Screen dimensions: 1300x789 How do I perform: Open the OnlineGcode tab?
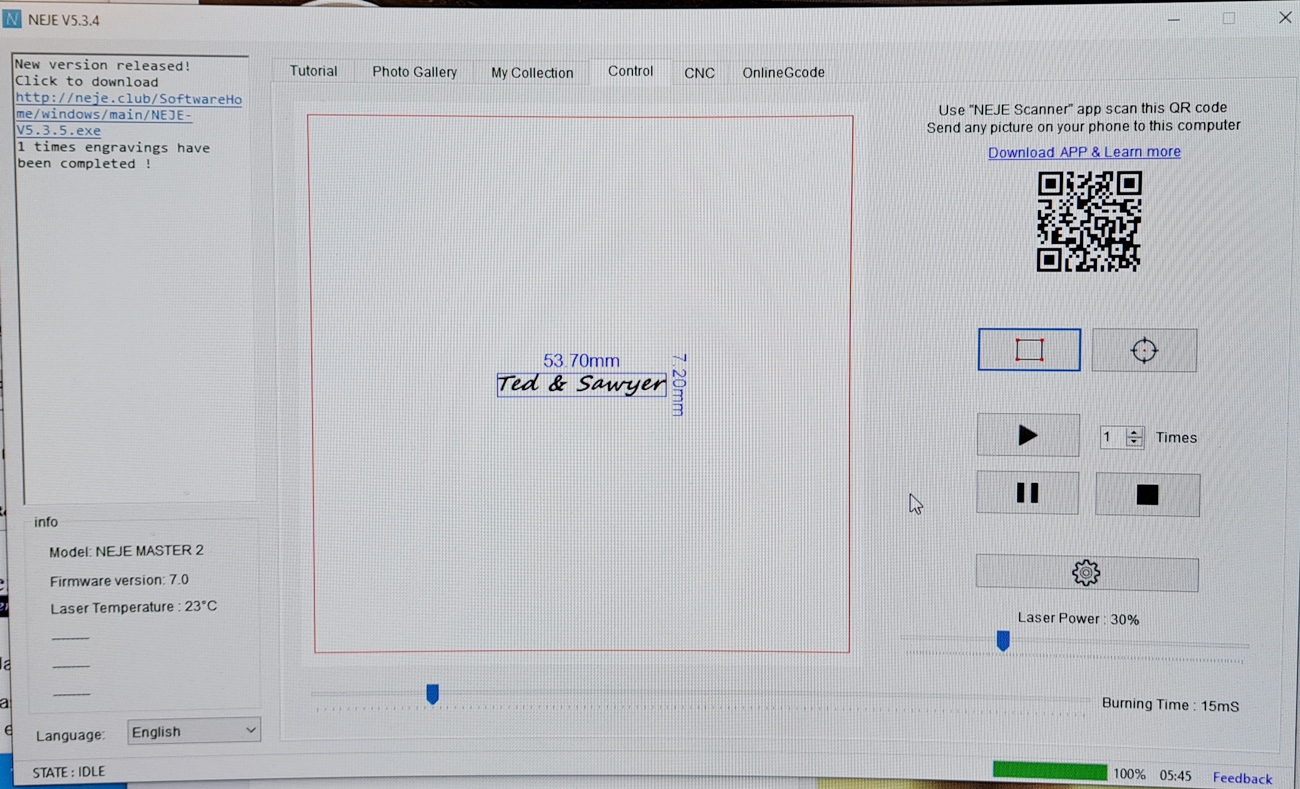pyautogui.click(x=783, y=72)
